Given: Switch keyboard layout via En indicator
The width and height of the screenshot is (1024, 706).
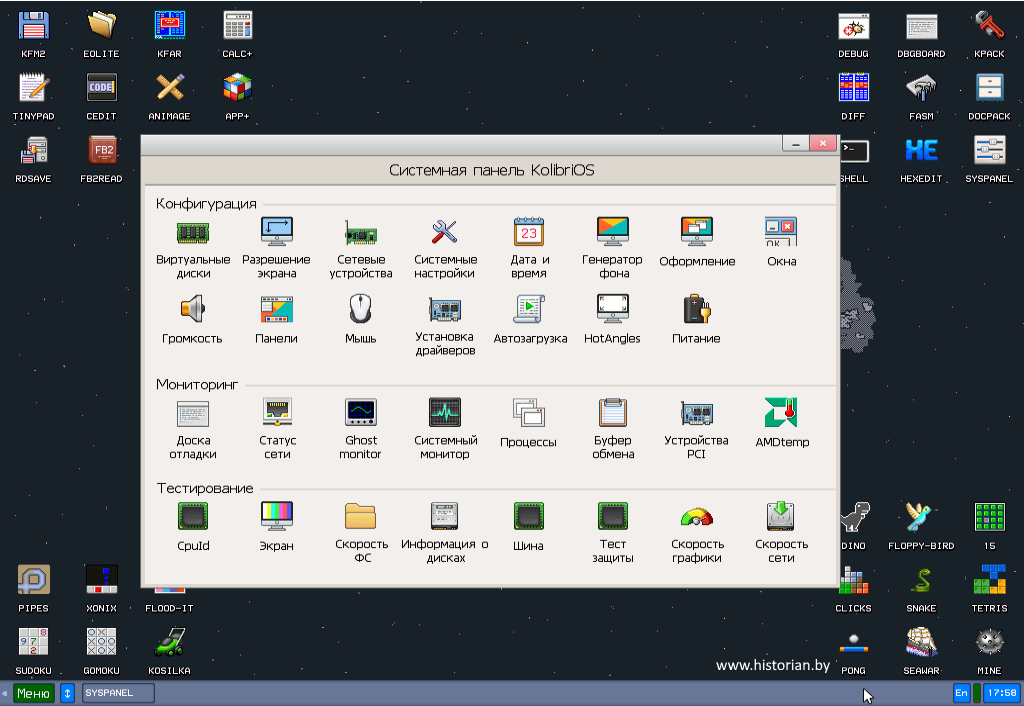Looking at the screenshot, I should coord(961,693).
